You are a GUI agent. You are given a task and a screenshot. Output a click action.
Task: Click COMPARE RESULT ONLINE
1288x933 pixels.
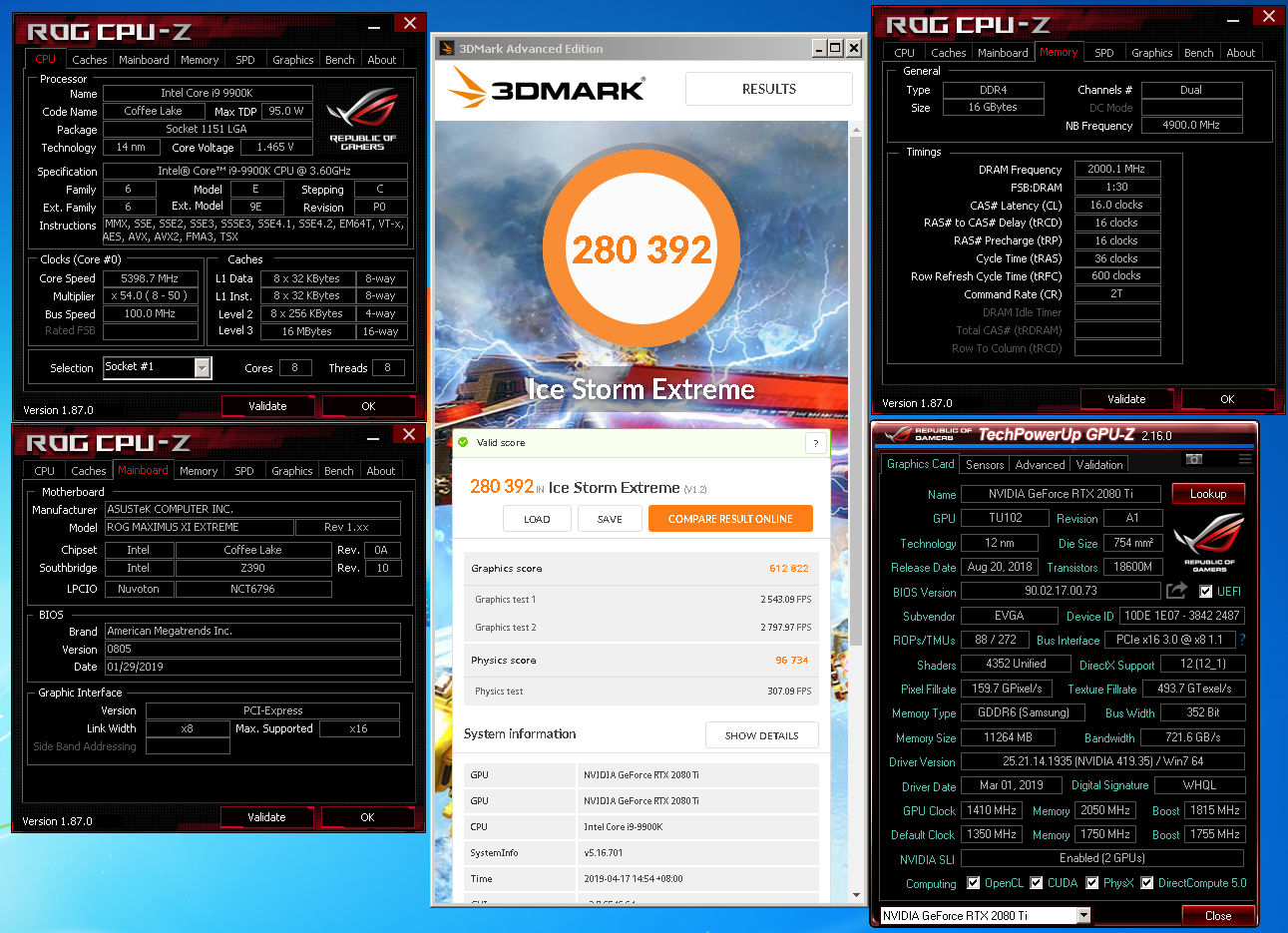[730, 519]
